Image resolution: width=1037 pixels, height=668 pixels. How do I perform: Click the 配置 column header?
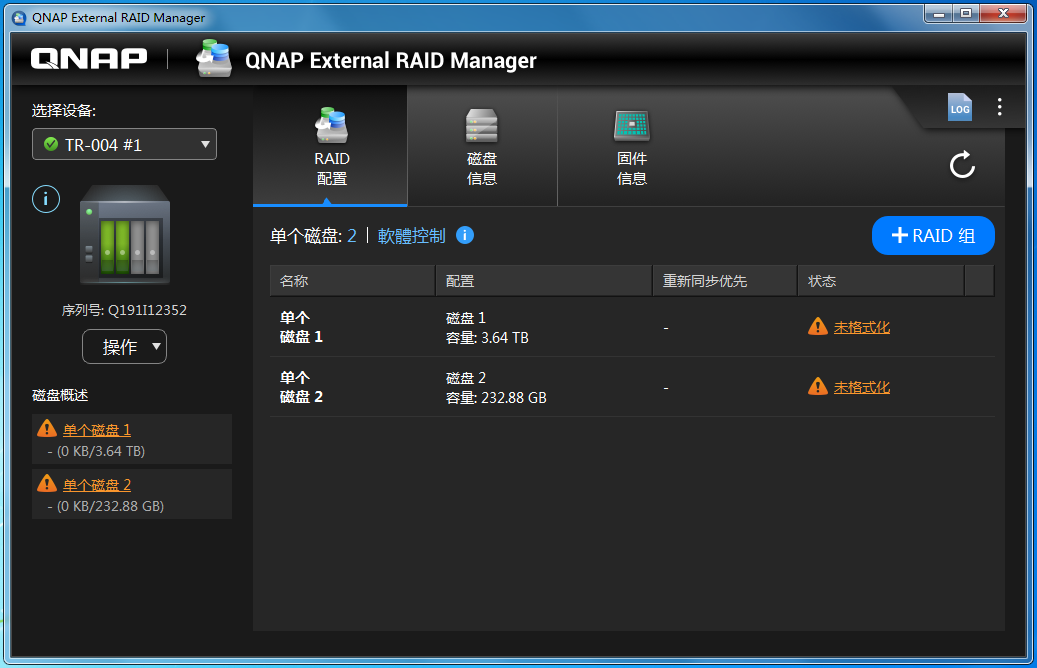click(544, 280)
